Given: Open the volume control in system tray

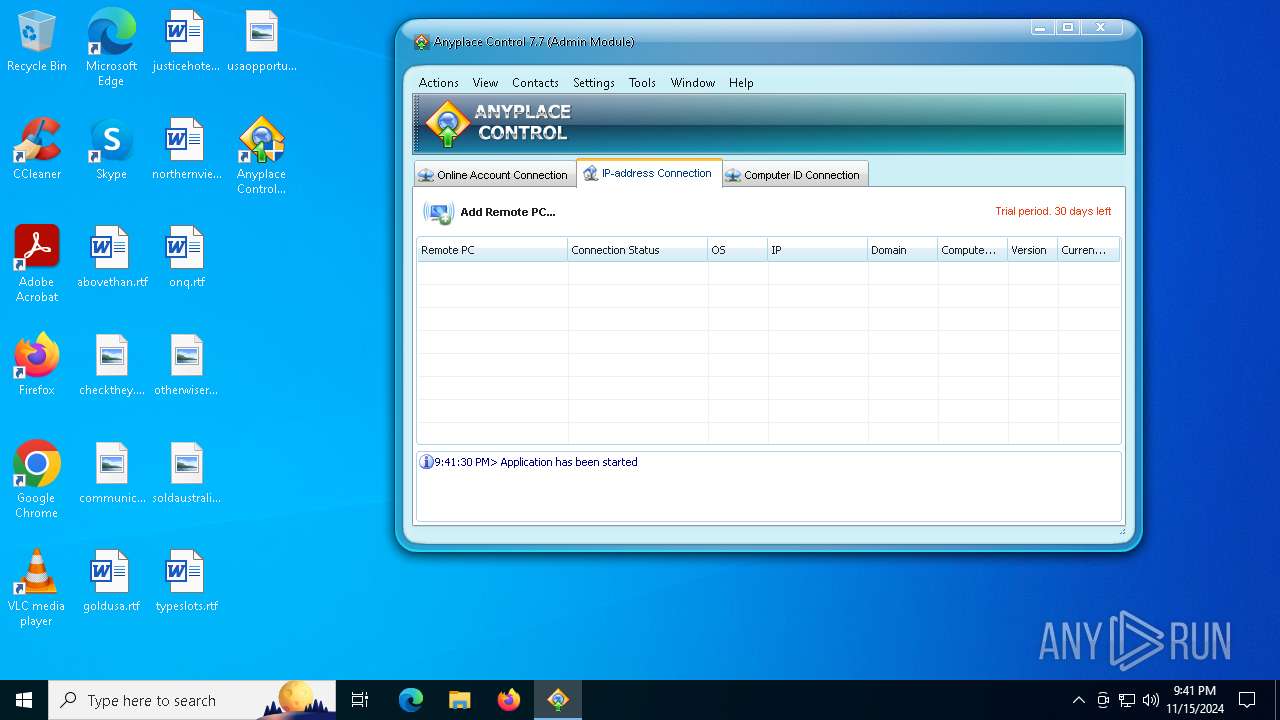Looking at the screenshot, I should click(1150, 700).
